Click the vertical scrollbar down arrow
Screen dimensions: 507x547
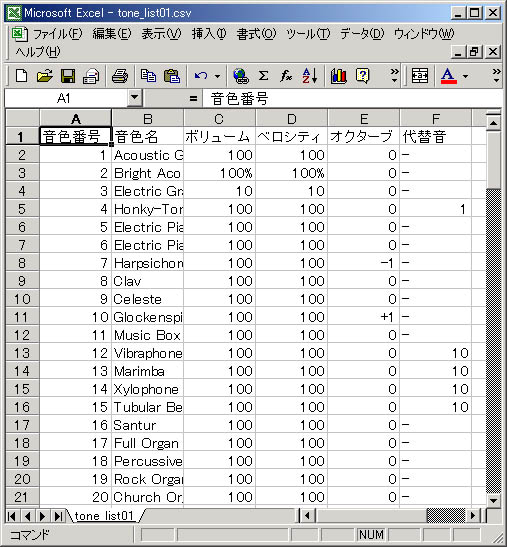[493, 501]
